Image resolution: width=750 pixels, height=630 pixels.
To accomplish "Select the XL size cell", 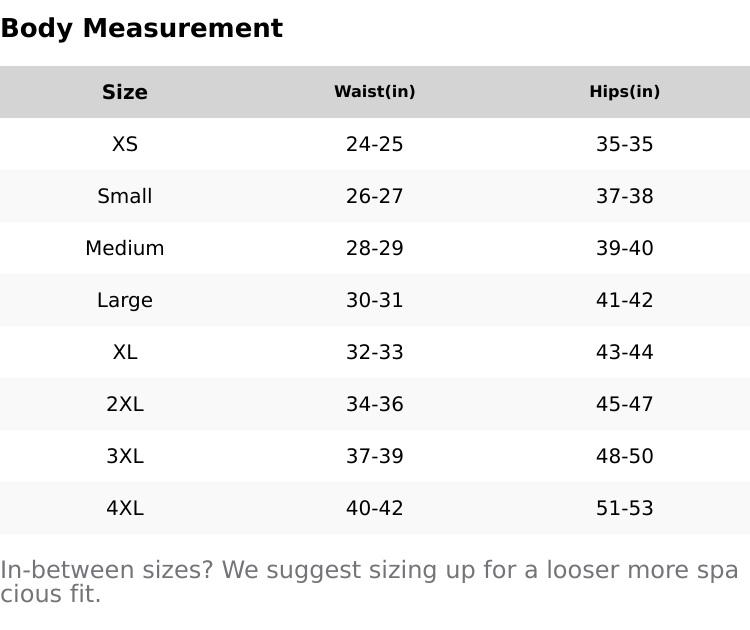I will click(x=125, y=352).
